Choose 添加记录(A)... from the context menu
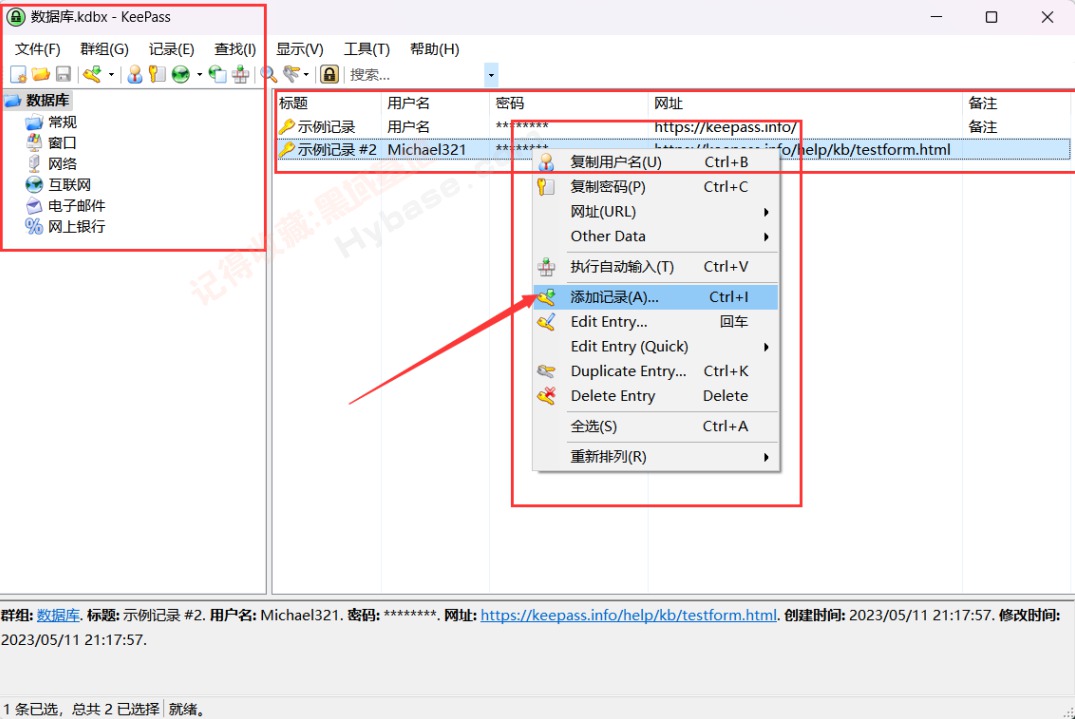The height and width of the screenshot is (719, 1075). pyautogui.click(x=655, y=297)
